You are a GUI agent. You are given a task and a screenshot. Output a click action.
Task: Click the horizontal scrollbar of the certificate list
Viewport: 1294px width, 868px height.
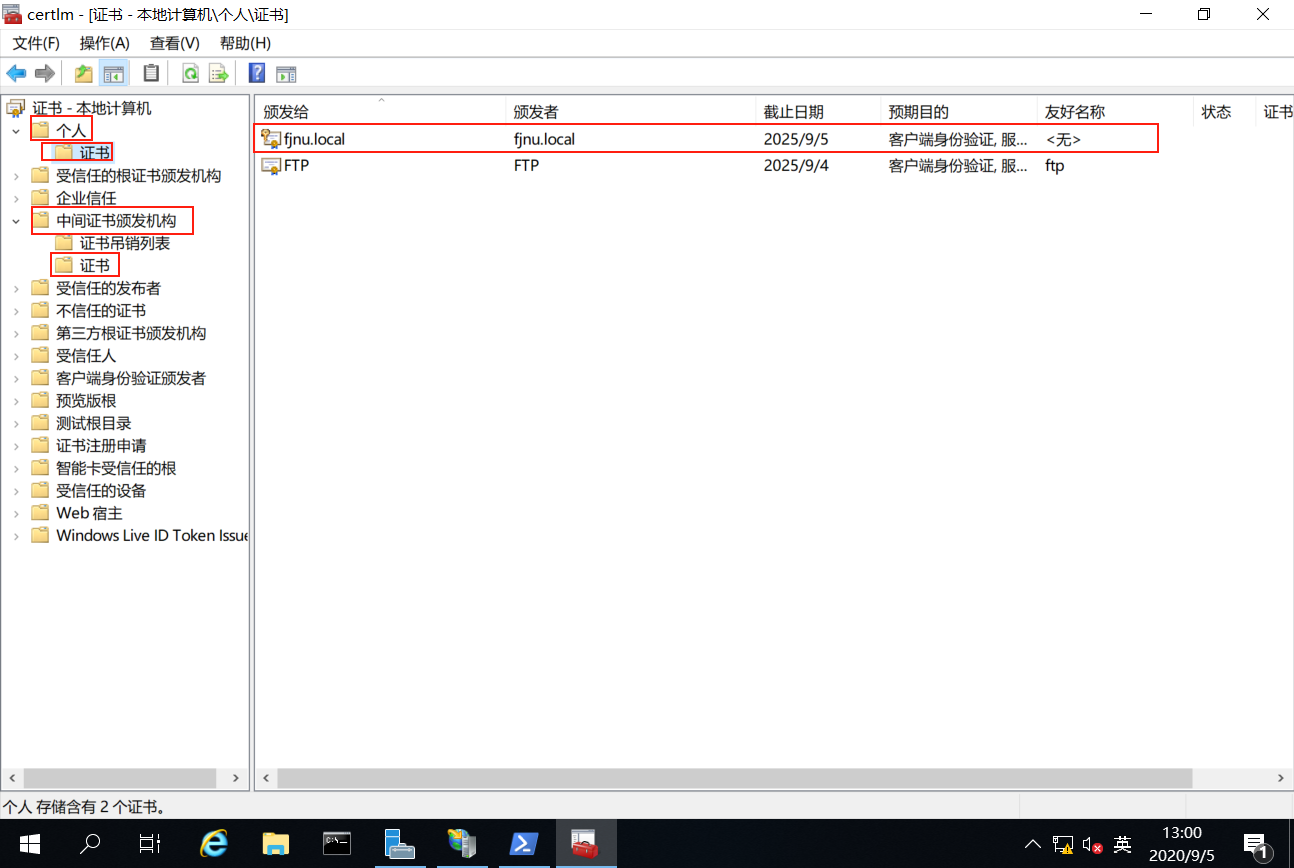[x=728, y=778]
